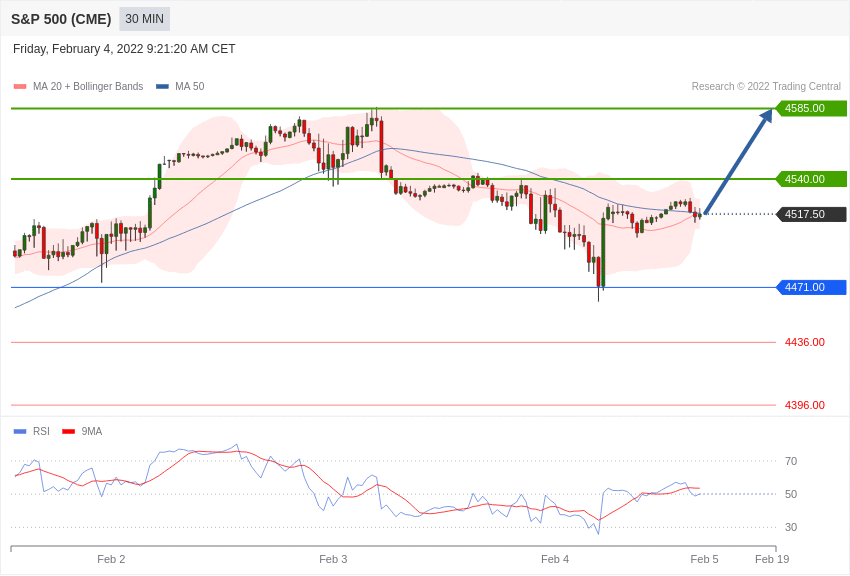Click the 4540.00 green price tag
The height and width of the screenshot is (576, 850).
pyautogui.click(x=812, y=179)
